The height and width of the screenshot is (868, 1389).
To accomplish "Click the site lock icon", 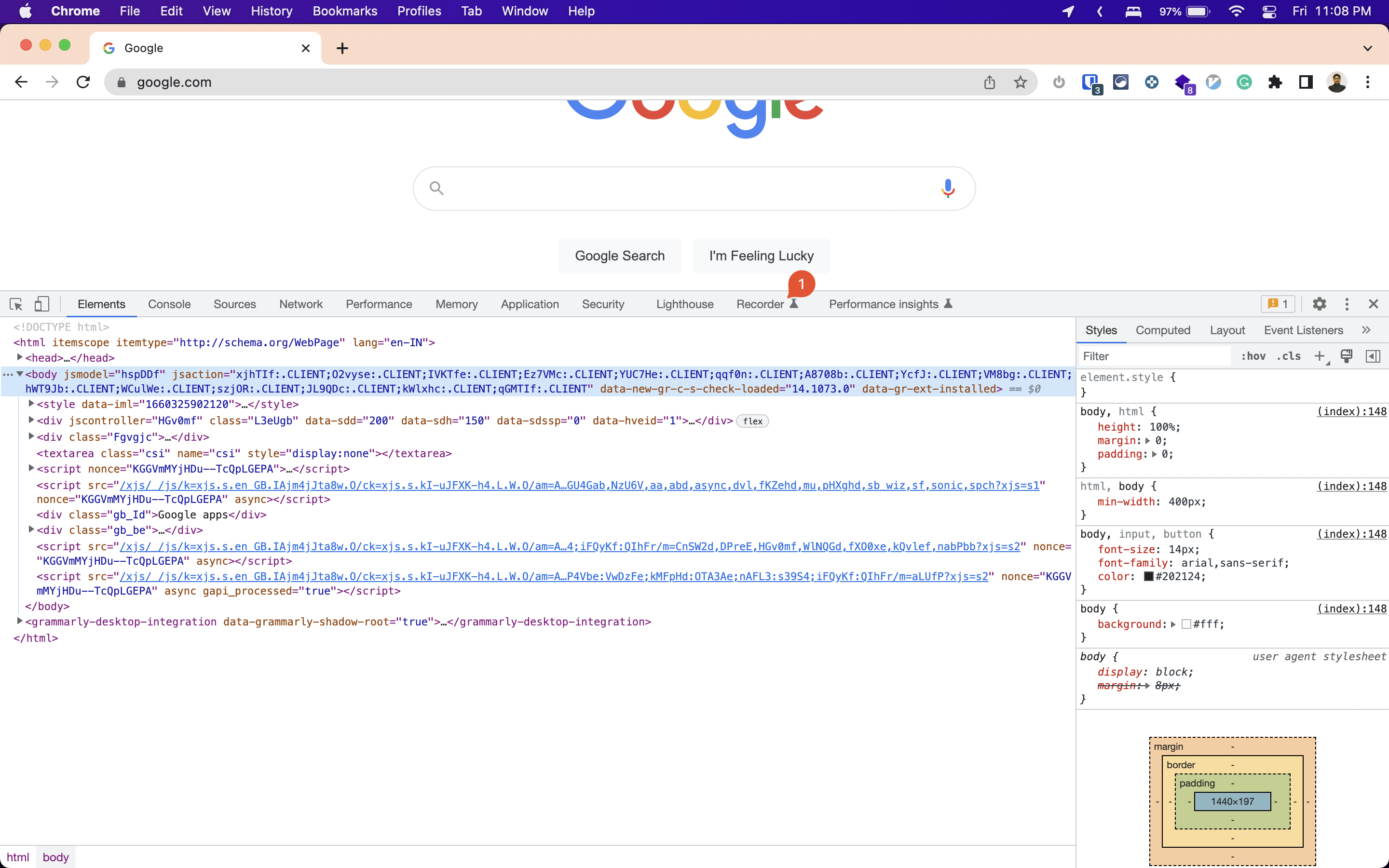I will click(121, 82).
